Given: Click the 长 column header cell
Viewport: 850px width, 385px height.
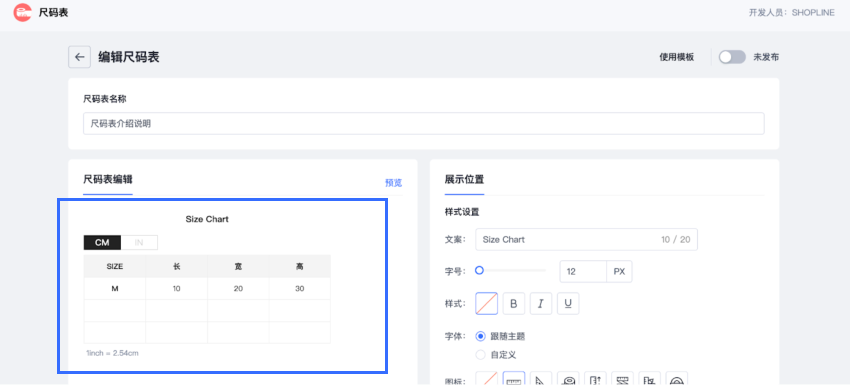Looking at the screenshot, I should coord(177,266).
